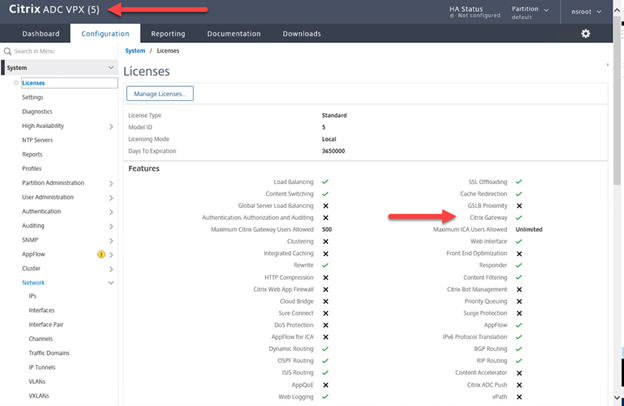Click the search magnifier icon in menu
The image size is (624, 406).
(x=8, y=51)
